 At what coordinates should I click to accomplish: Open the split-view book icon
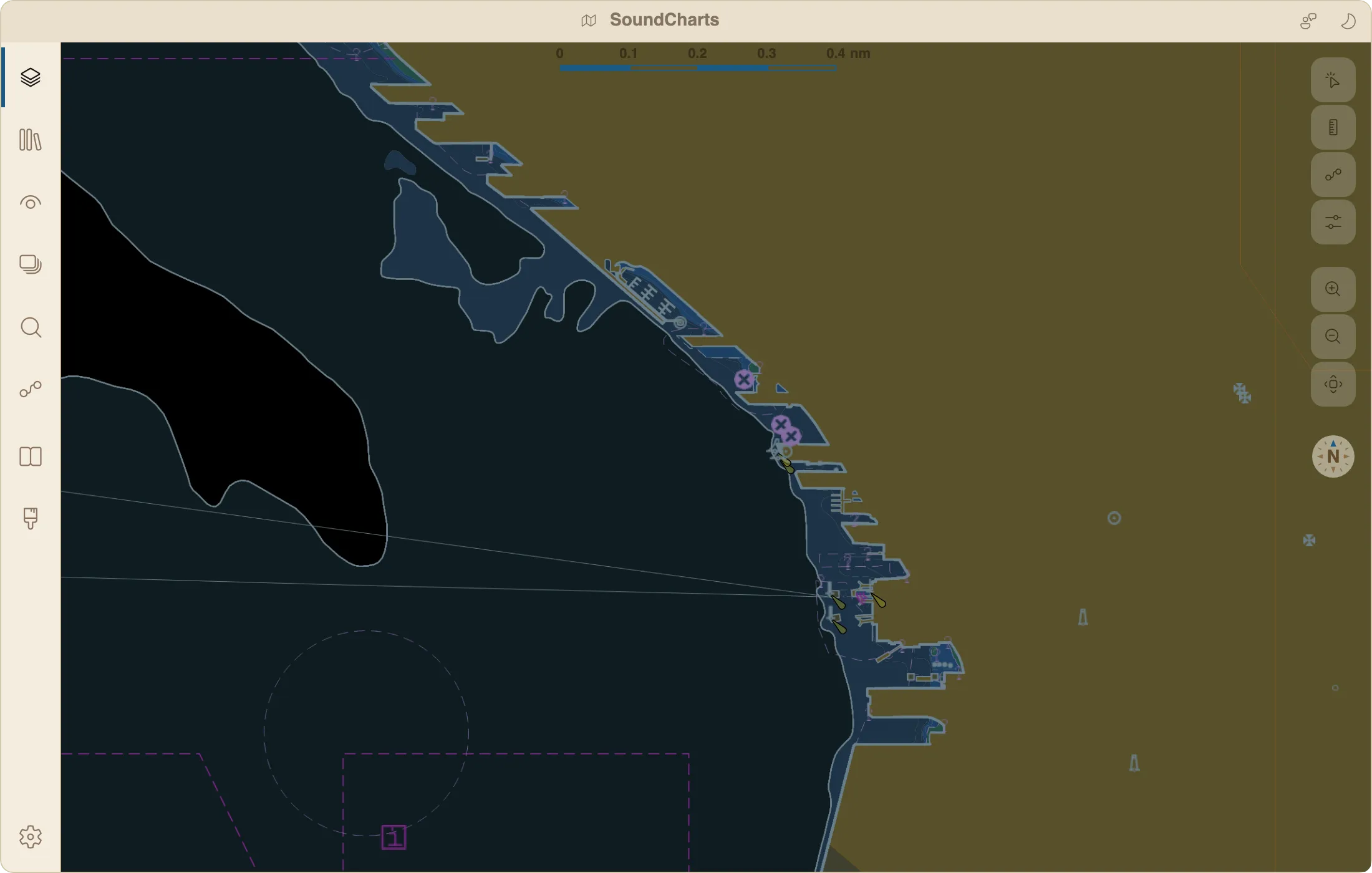(30, 456)
